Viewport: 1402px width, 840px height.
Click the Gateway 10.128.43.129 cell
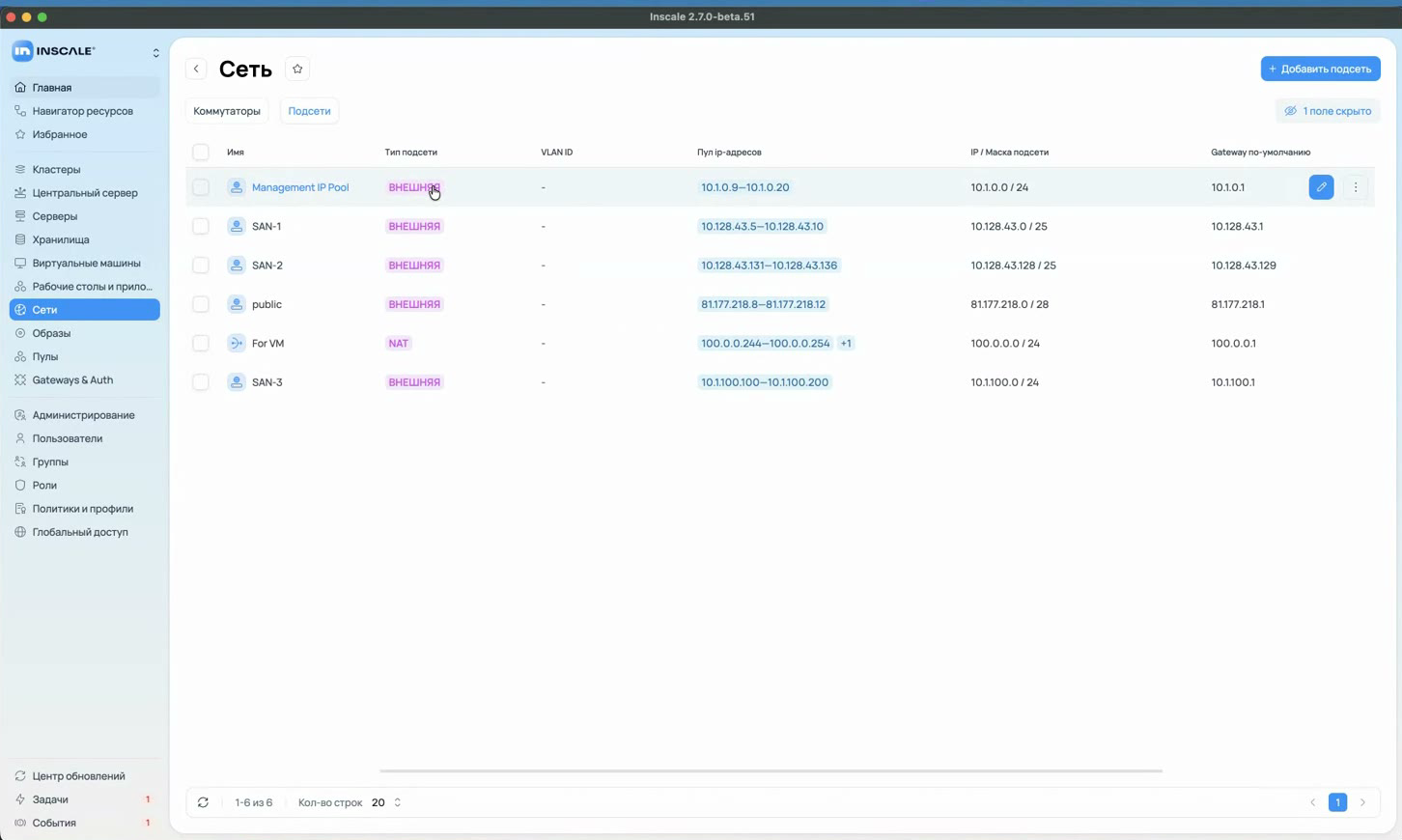click(1244, 265)
